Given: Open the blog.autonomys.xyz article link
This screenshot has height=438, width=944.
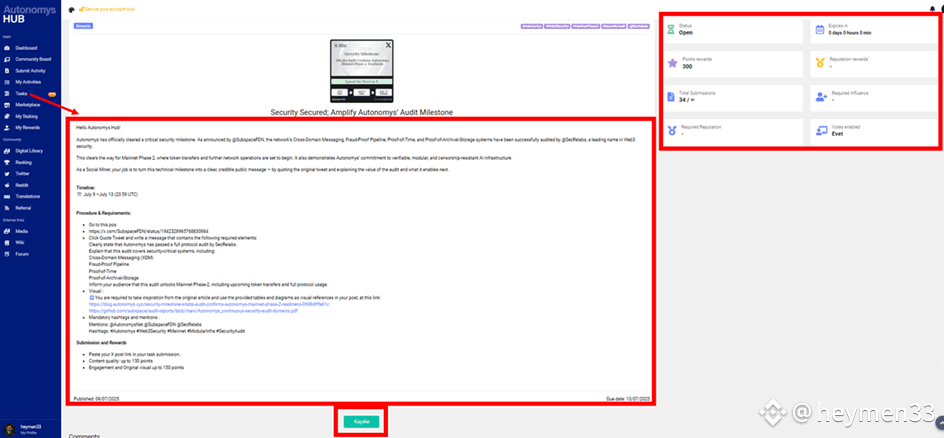Looking at the screenshot, I should [x=209, y=304].
